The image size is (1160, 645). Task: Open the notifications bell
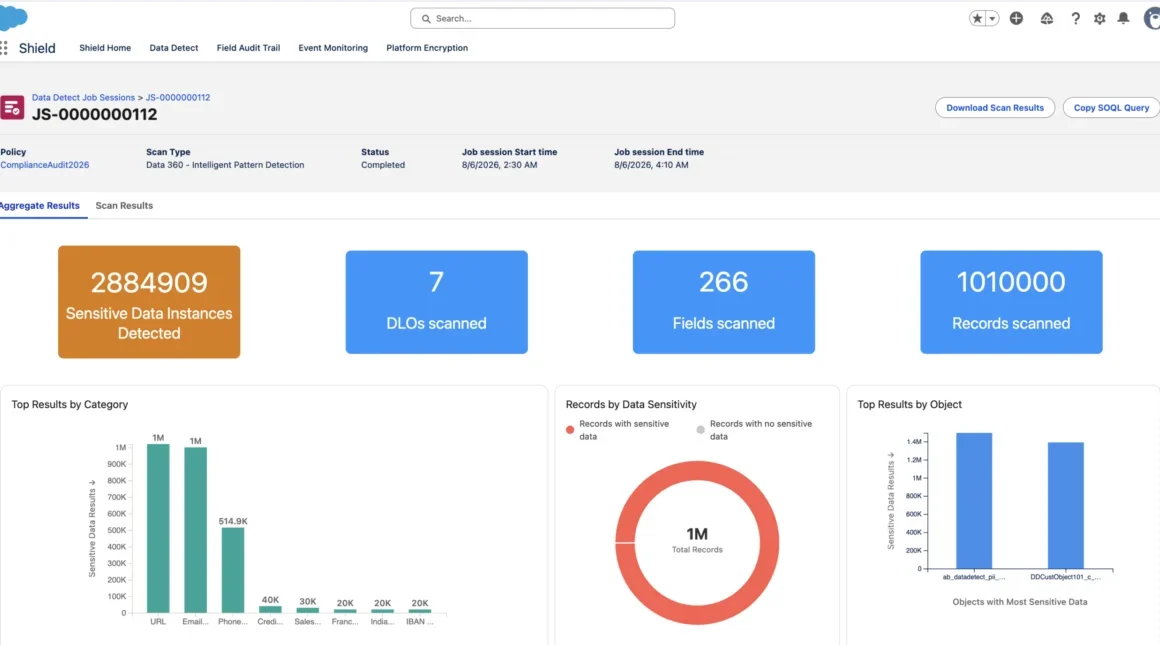pyautogui.click(x=1123, y=18)
